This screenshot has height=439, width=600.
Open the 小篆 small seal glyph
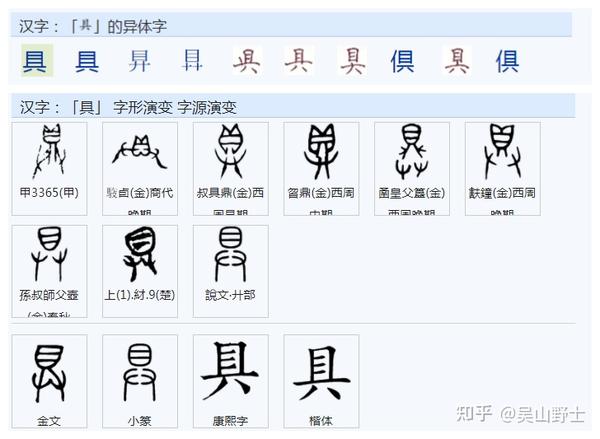tap(140, 381)
